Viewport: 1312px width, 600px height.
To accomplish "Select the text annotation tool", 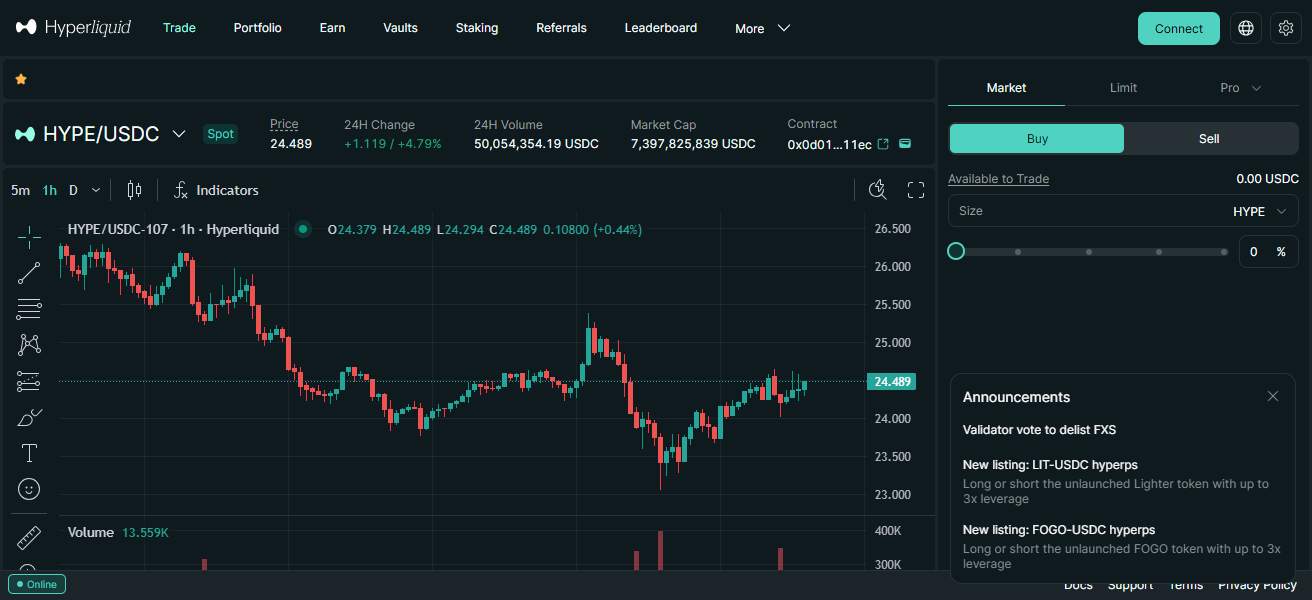I will click(29, 453).
